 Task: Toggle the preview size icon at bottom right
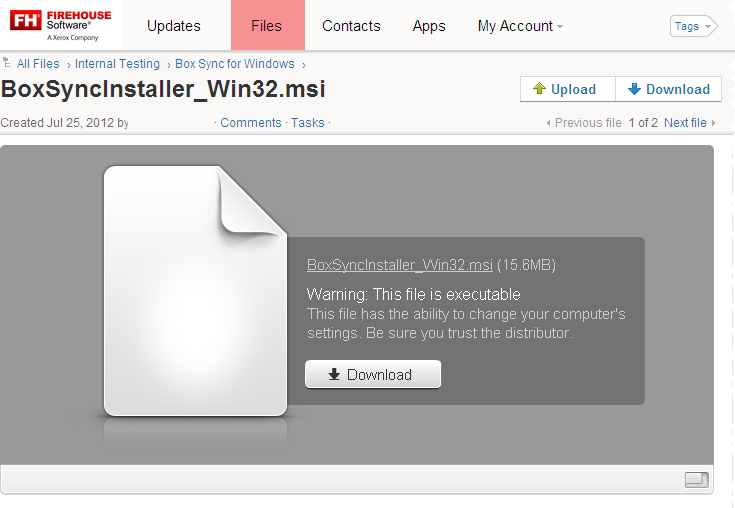pyautogui.click(x=697, y=479)
